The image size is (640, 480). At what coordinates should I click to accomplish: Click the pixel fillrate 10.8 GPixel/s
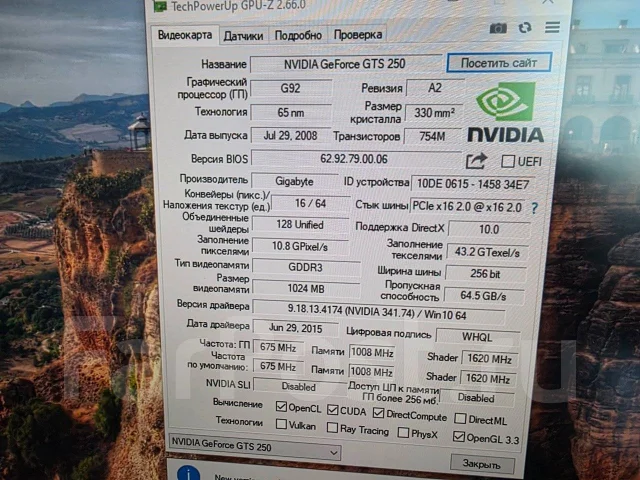tap(300, 247)
